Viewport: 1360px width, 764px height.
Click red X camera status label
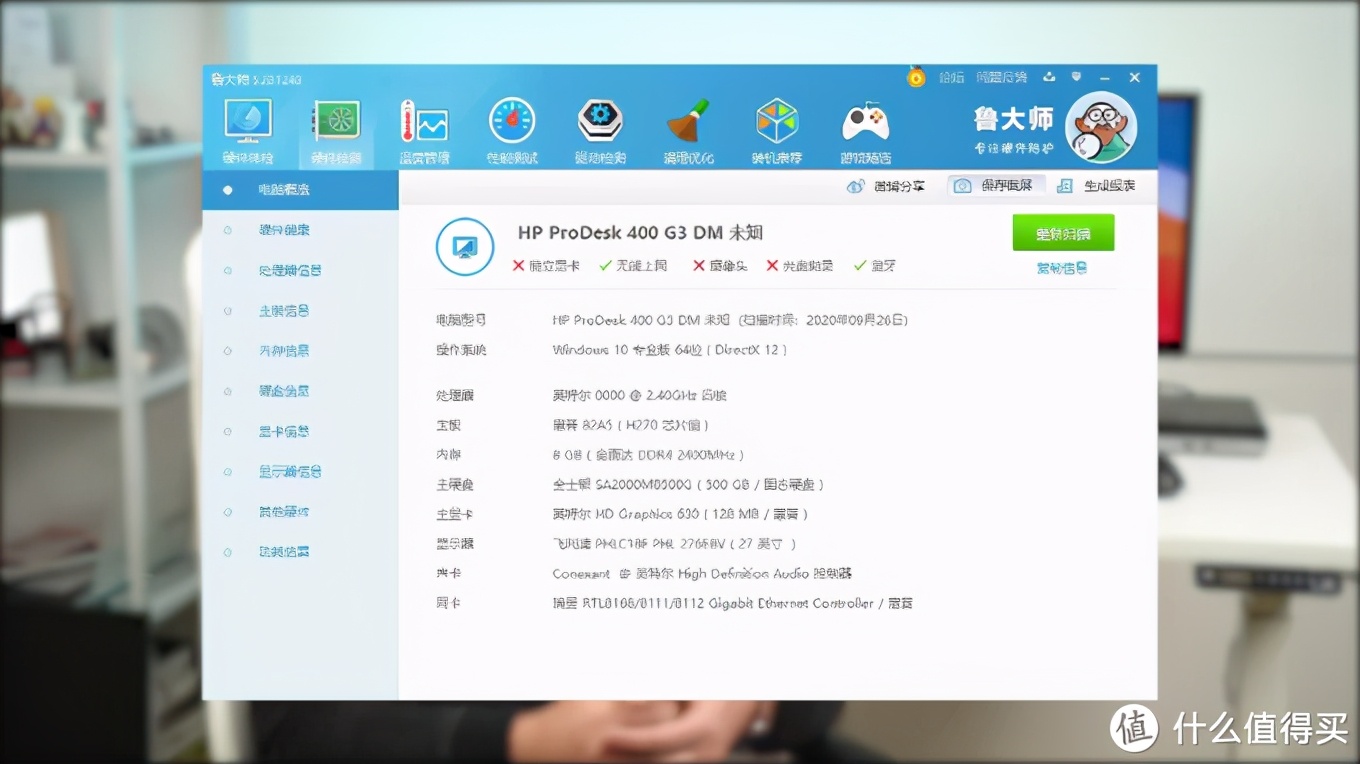[720, 266]
